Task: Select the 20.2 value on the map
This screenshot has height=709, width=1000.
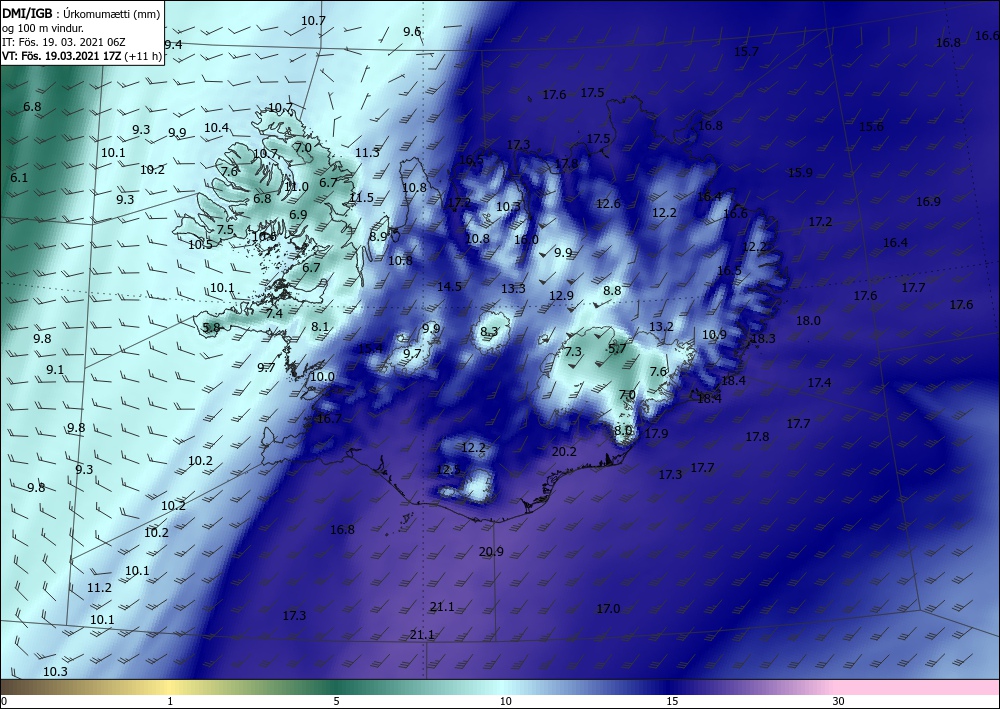Action: pyautogui.click(x=564, y=451)
